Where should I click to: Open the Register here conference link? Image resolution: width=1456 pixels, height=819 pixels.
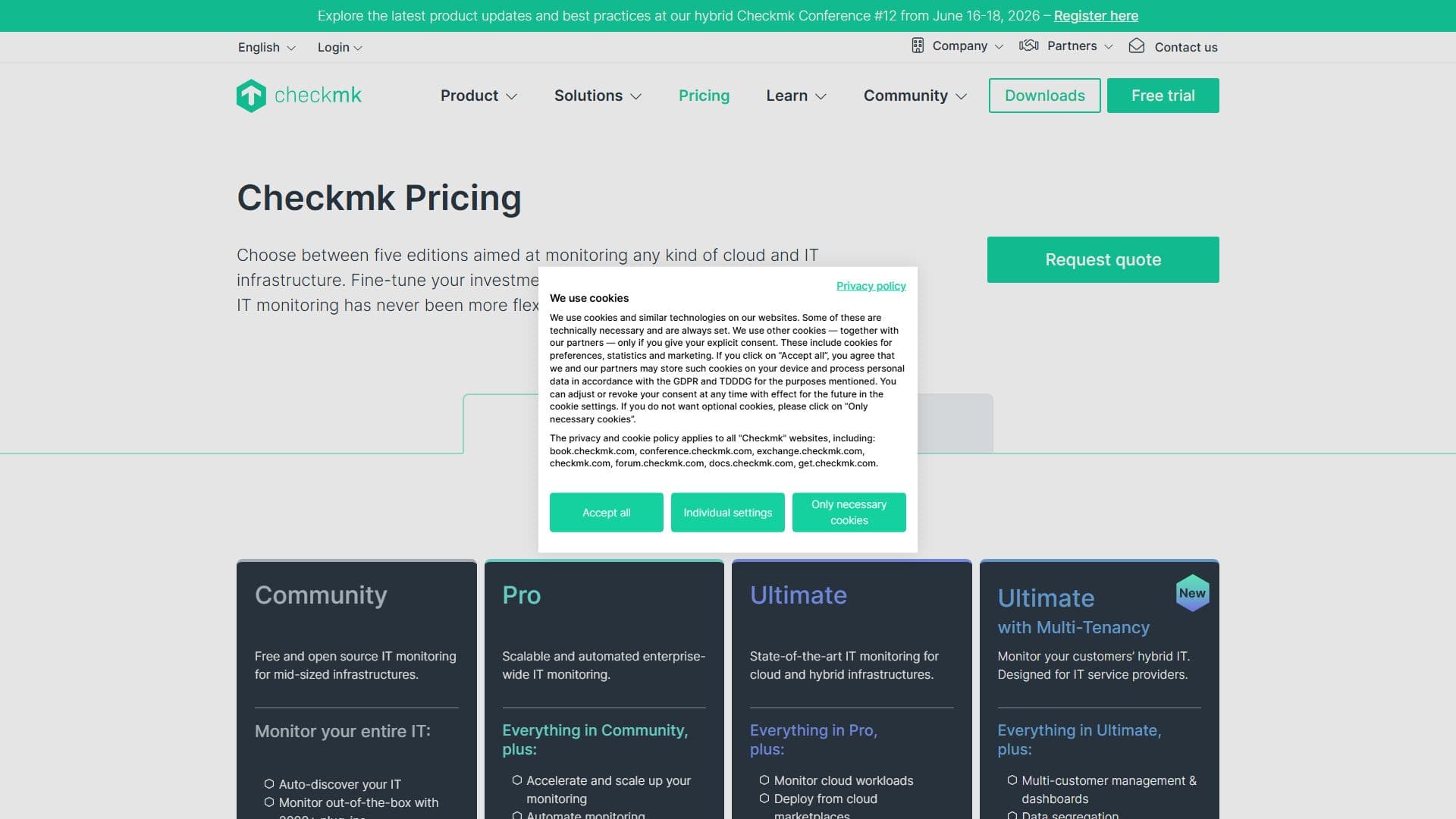point(1096,16)
